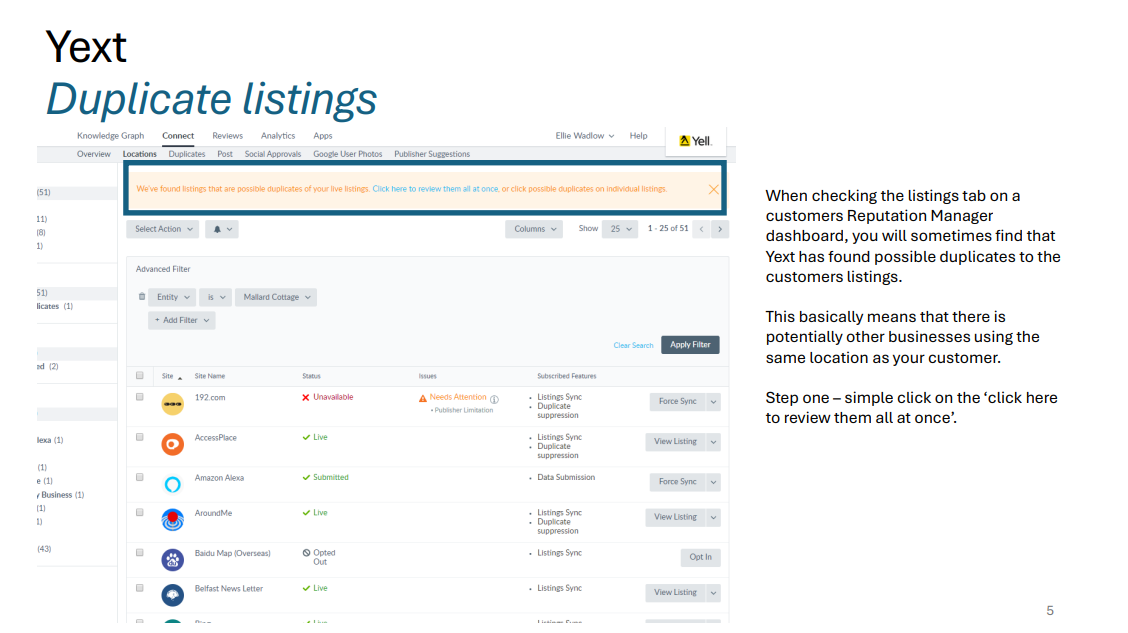Image resolution: width=1128 pixels, height=633 pixels.
Task: Click the Status column header
Action: [311, 376]
